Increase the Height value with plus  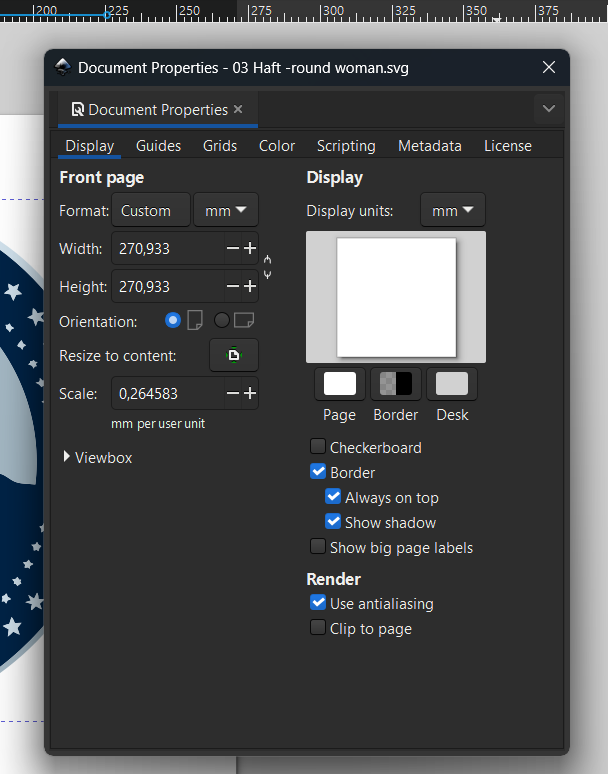click(x=250, y=286)
